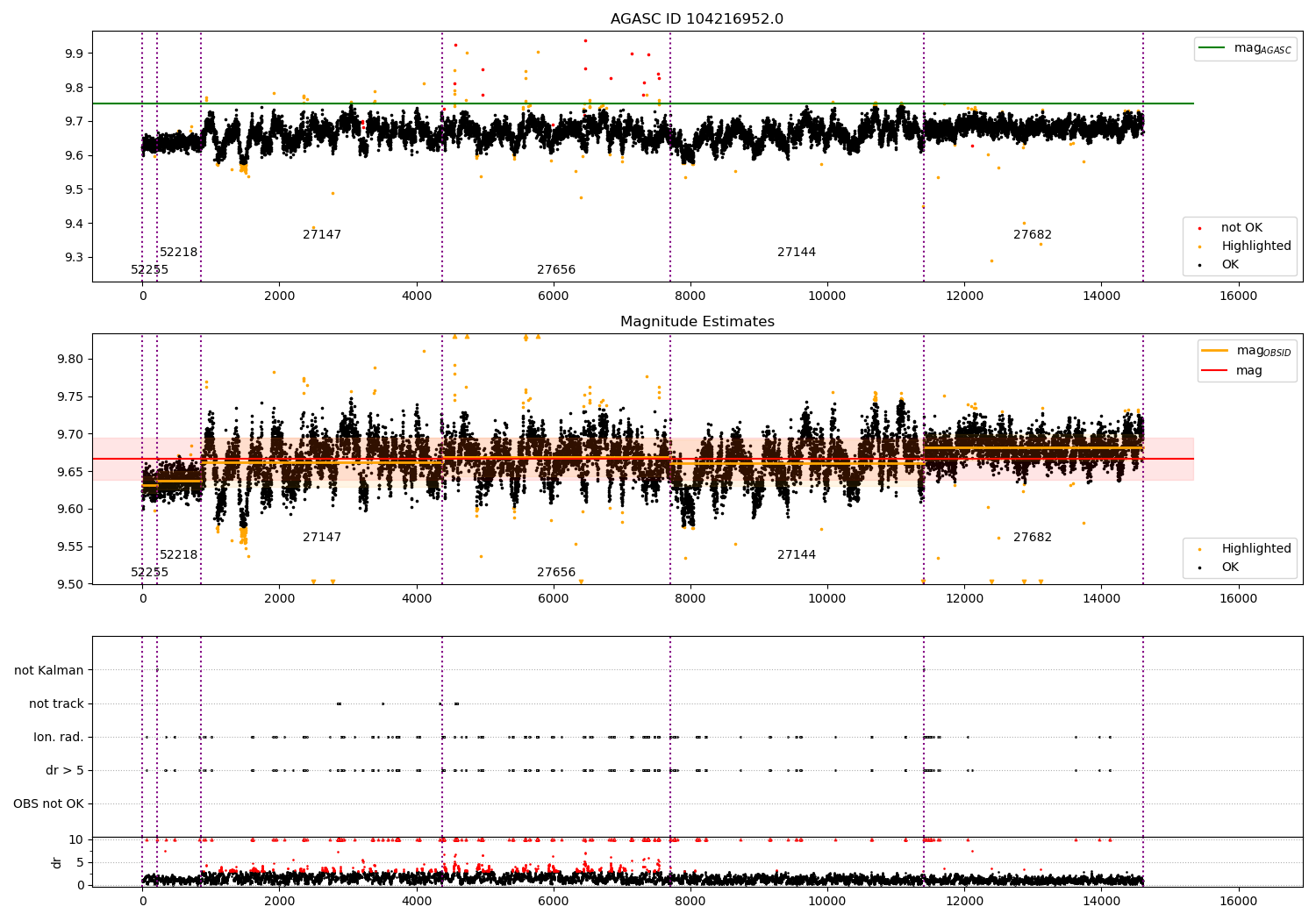Click obsid label 52255 in Magnitude Estimates plot
This screenshot has height=921, width=1316.
150,573
